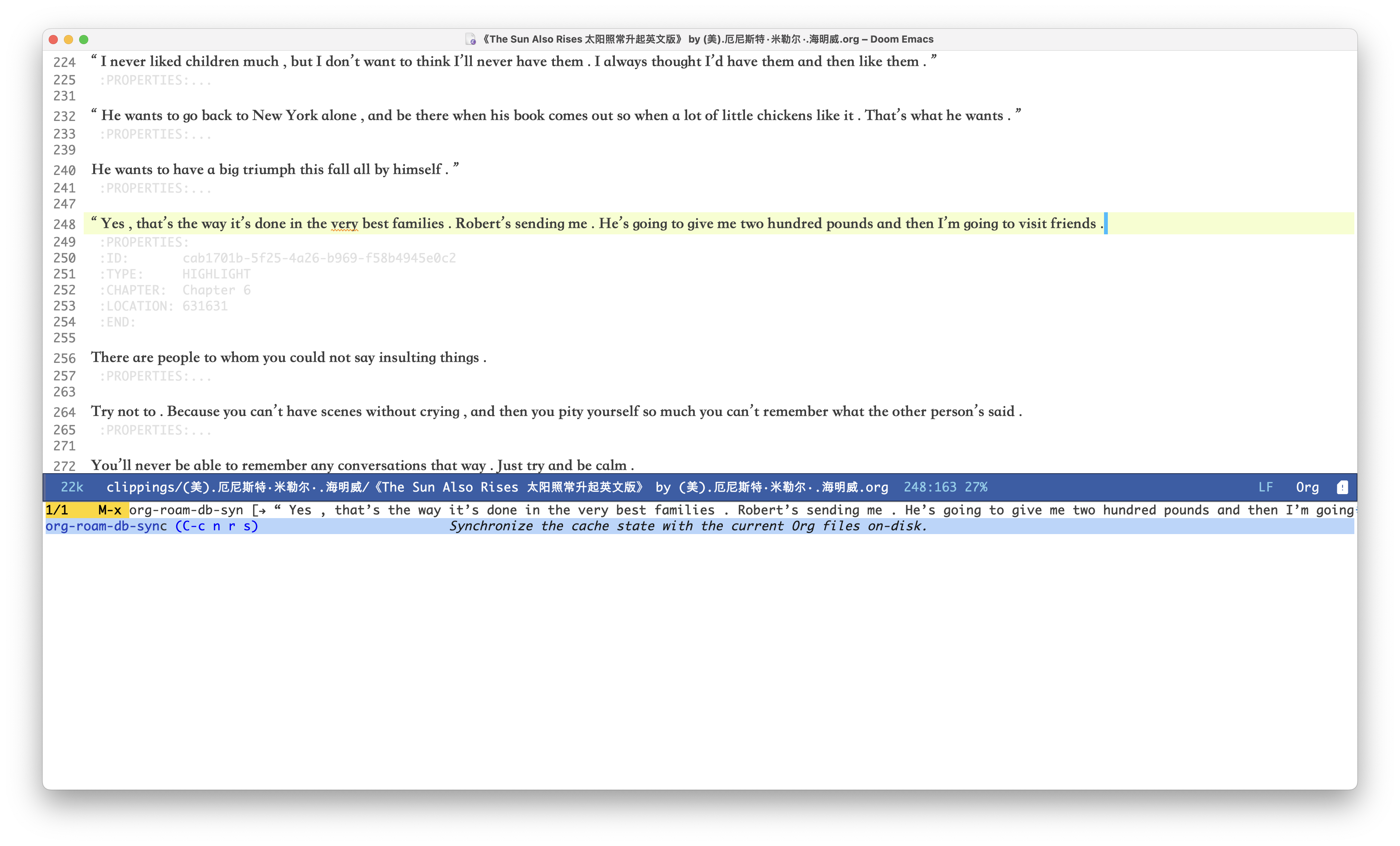Click the 27% buffer position indicator
The width and height of the screenshot is (1400, 846).
(x=975, y=487)
